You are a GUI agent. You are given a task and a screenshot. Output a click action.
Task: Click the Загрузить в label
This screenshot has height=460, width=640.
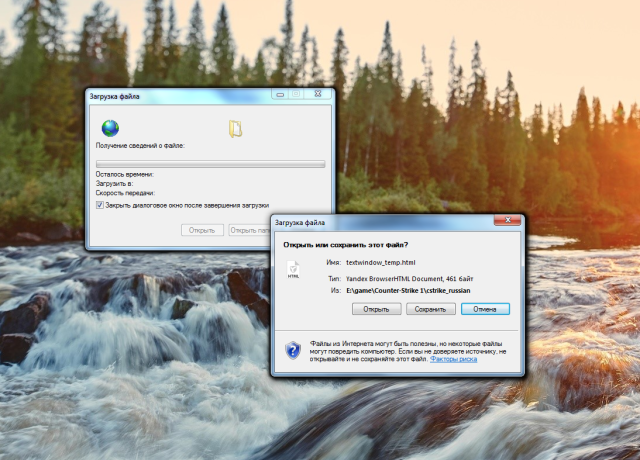coord(114,184)
